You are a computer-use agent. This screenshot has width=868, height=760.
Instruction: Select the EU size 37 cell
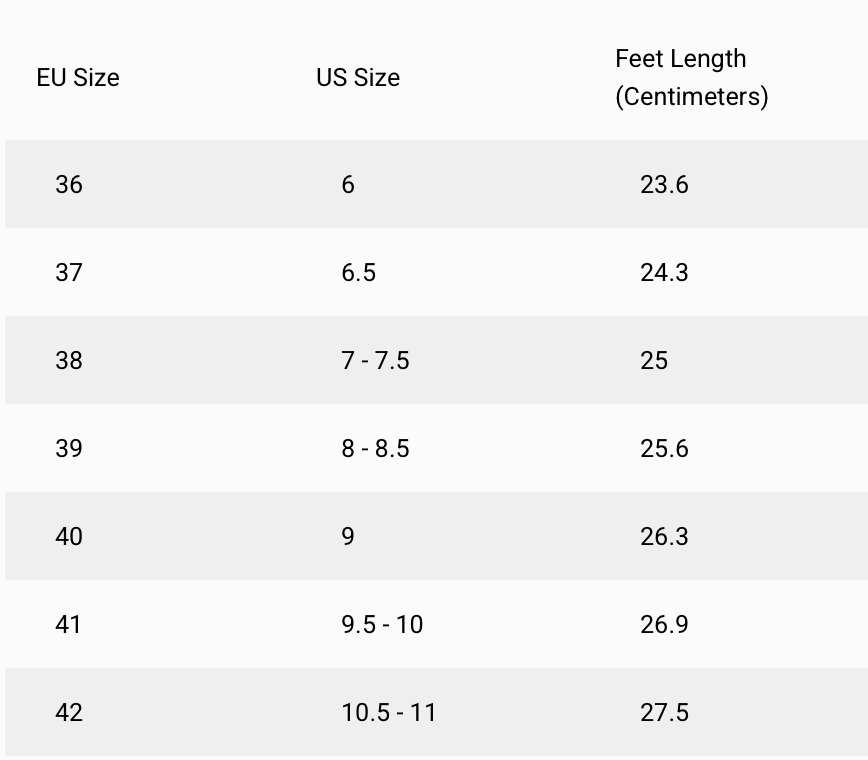click(x=69, y=273)
